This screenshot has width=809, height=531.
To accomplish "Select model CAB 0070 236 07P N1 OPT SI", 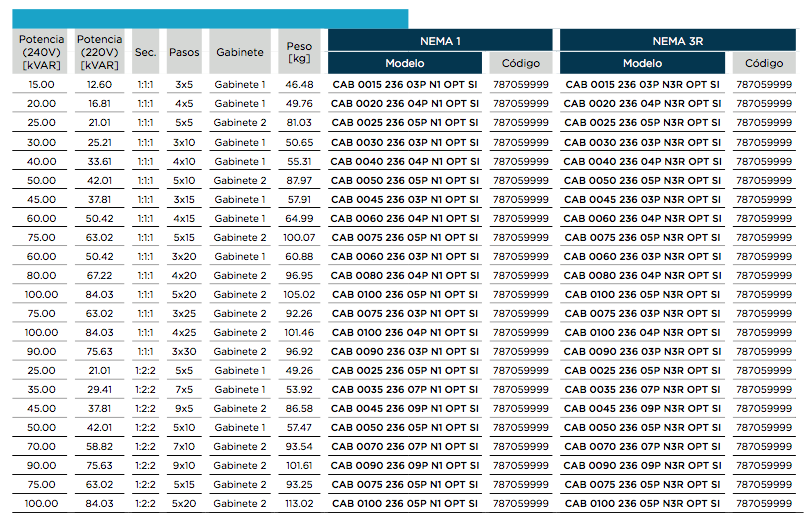I will 405,447.
